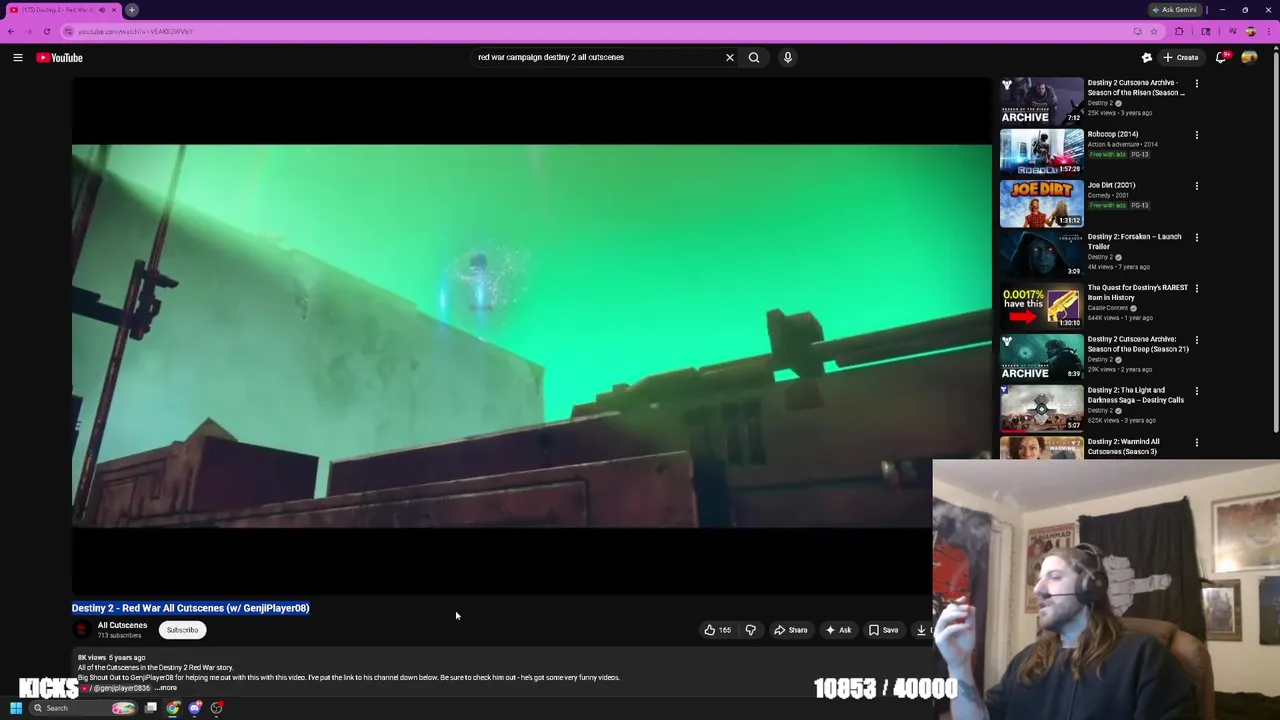Click the browser address bar URL

pos(136,31)
